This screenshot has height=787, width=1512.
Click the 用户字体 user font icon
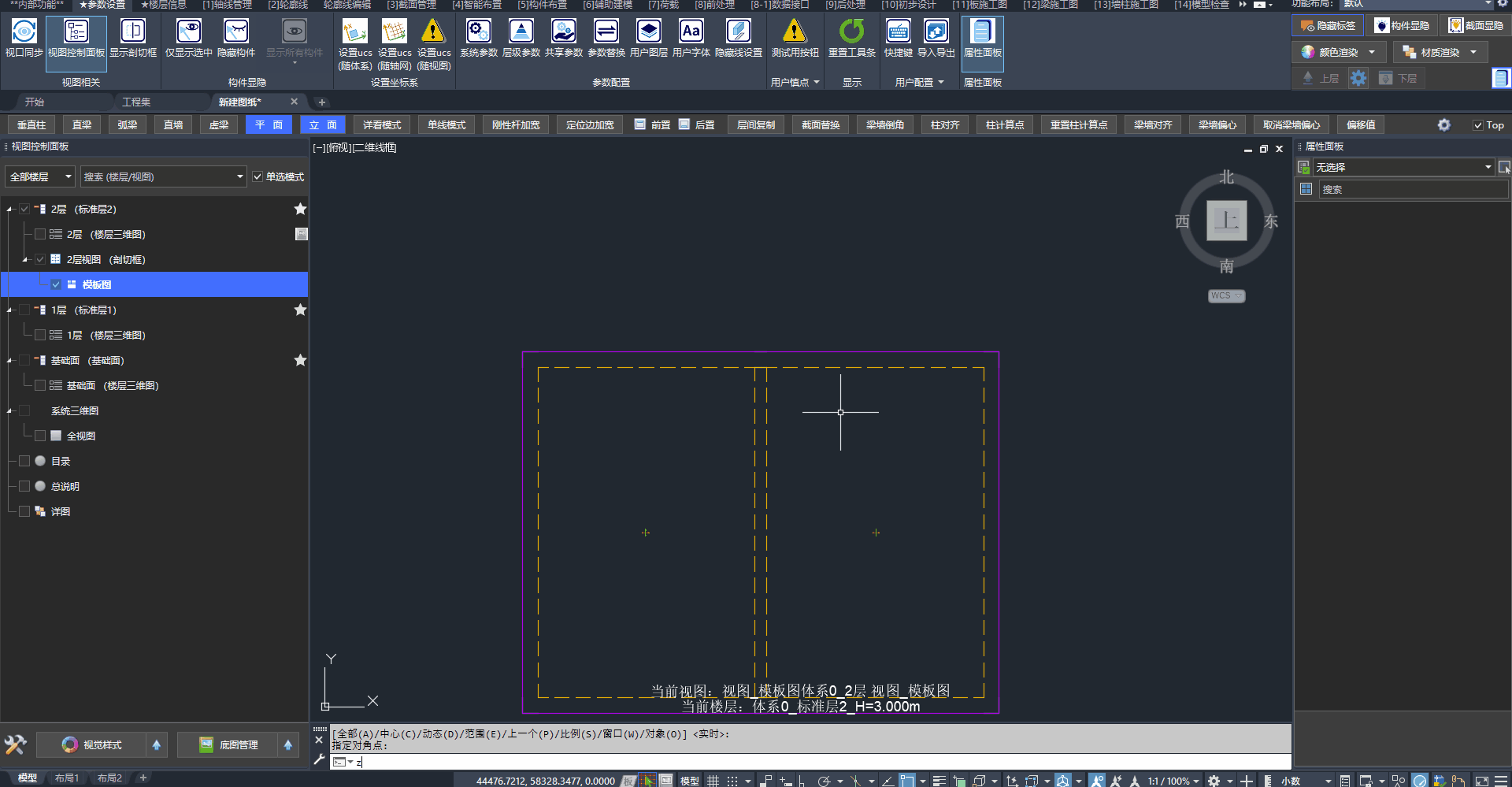coord(691,32)
